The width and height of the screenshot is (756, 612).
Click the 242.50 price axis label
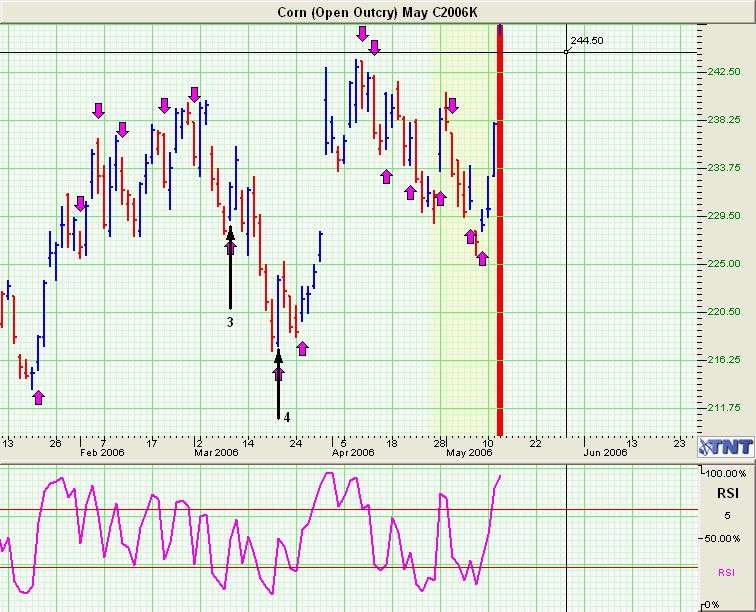pos(723,71)
